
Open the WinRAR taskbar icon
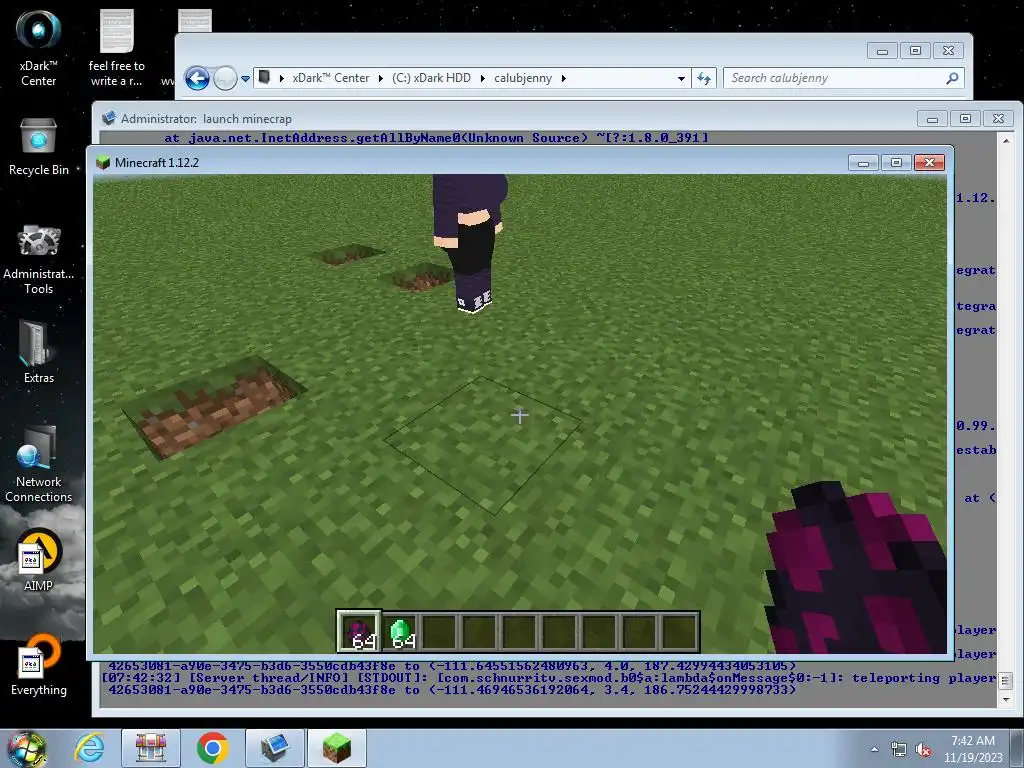click(x=151, y=748)
